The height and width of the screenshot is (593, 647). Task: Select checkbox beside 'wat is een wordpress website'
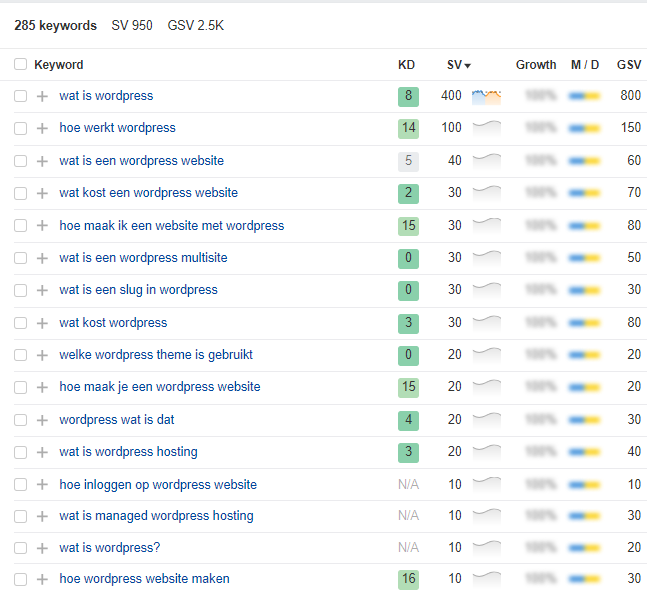(x=20, y=161)
